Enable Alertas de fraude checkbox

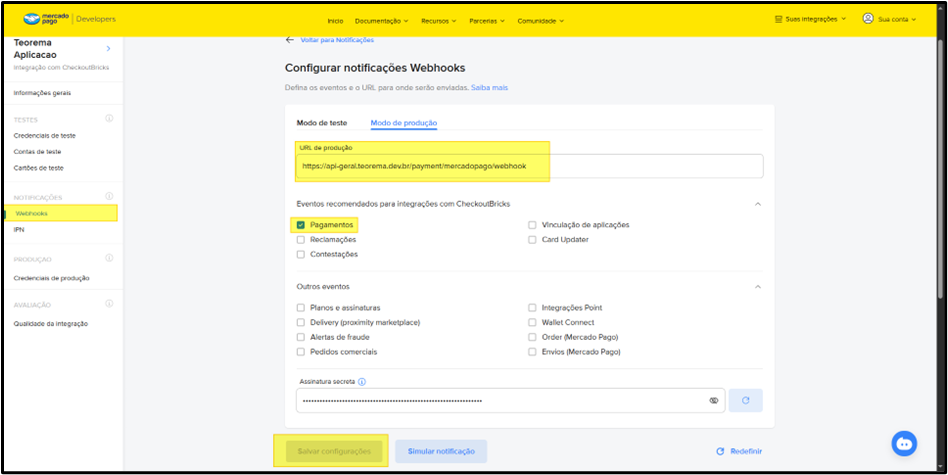point(300,337)
